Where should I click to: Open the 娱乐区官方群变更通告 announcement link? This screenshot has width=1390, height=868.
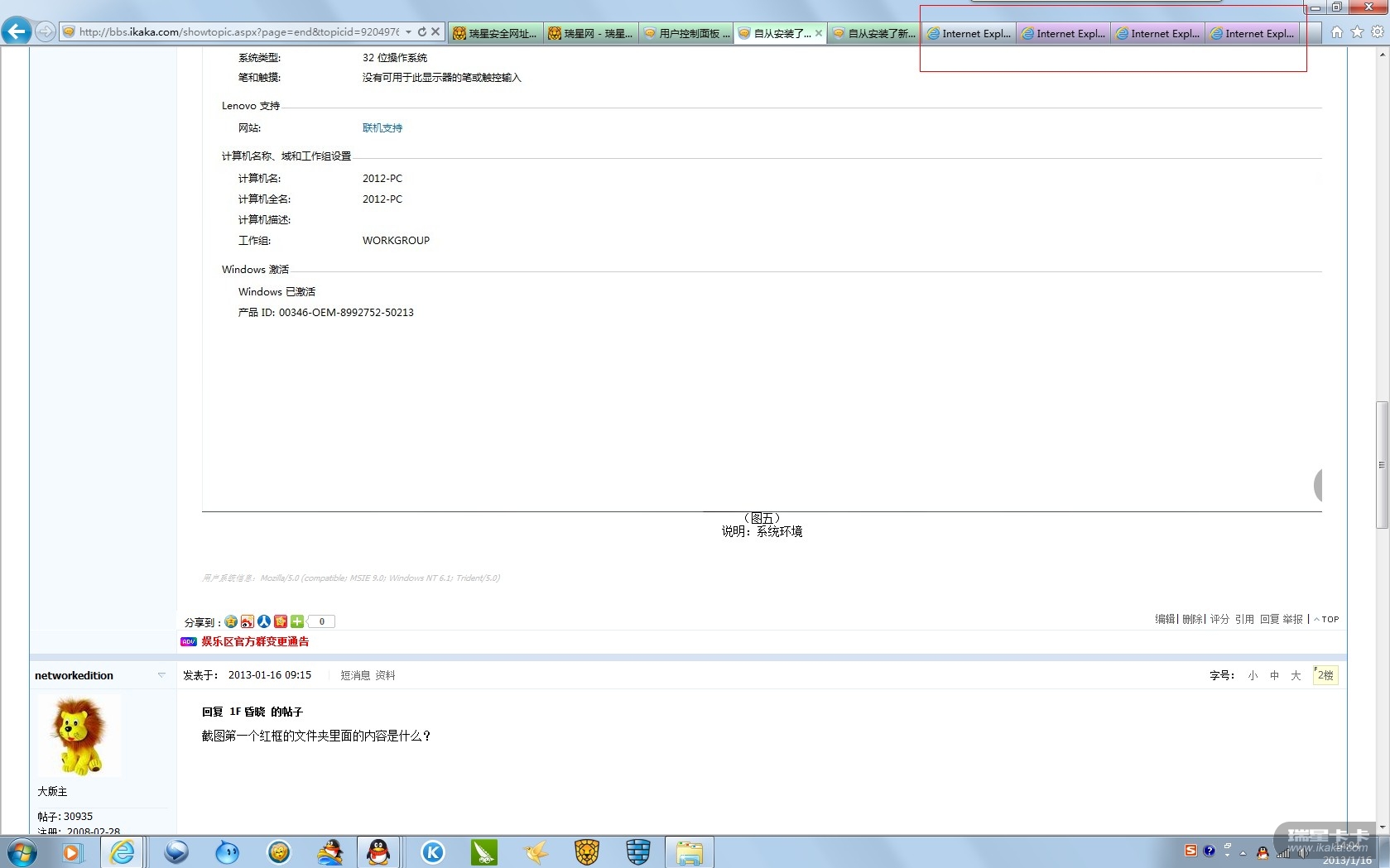(255, 642)
